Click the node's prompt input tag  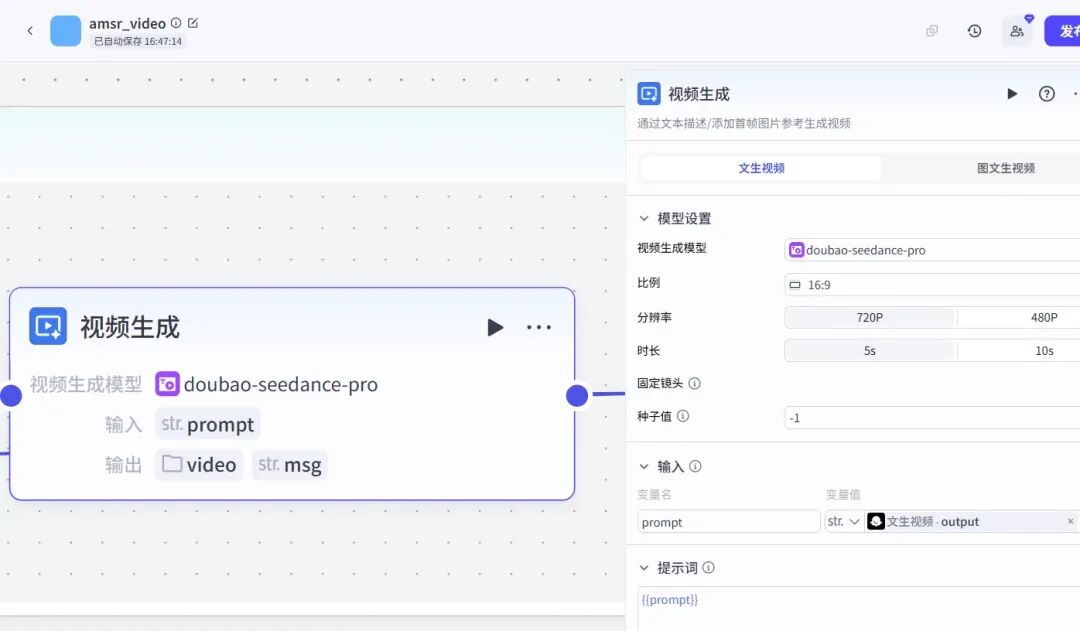[x=207, y=424]
